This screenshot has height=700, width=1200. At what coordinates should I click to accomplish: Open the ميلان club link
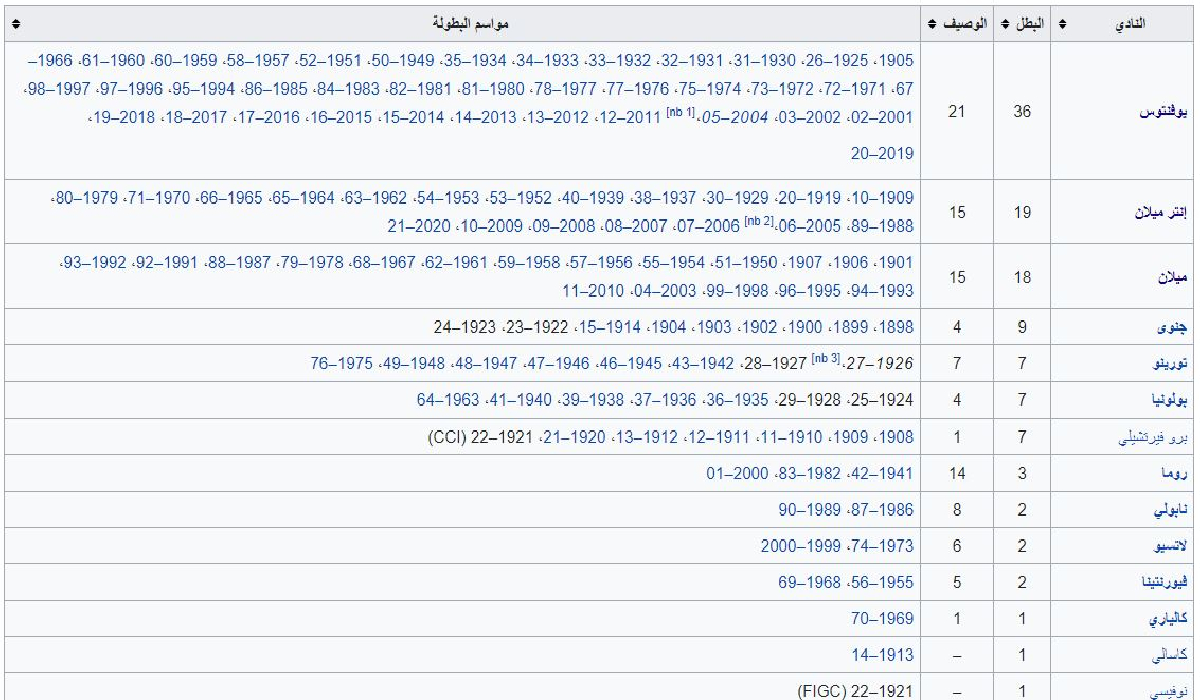click(1171, 277)
